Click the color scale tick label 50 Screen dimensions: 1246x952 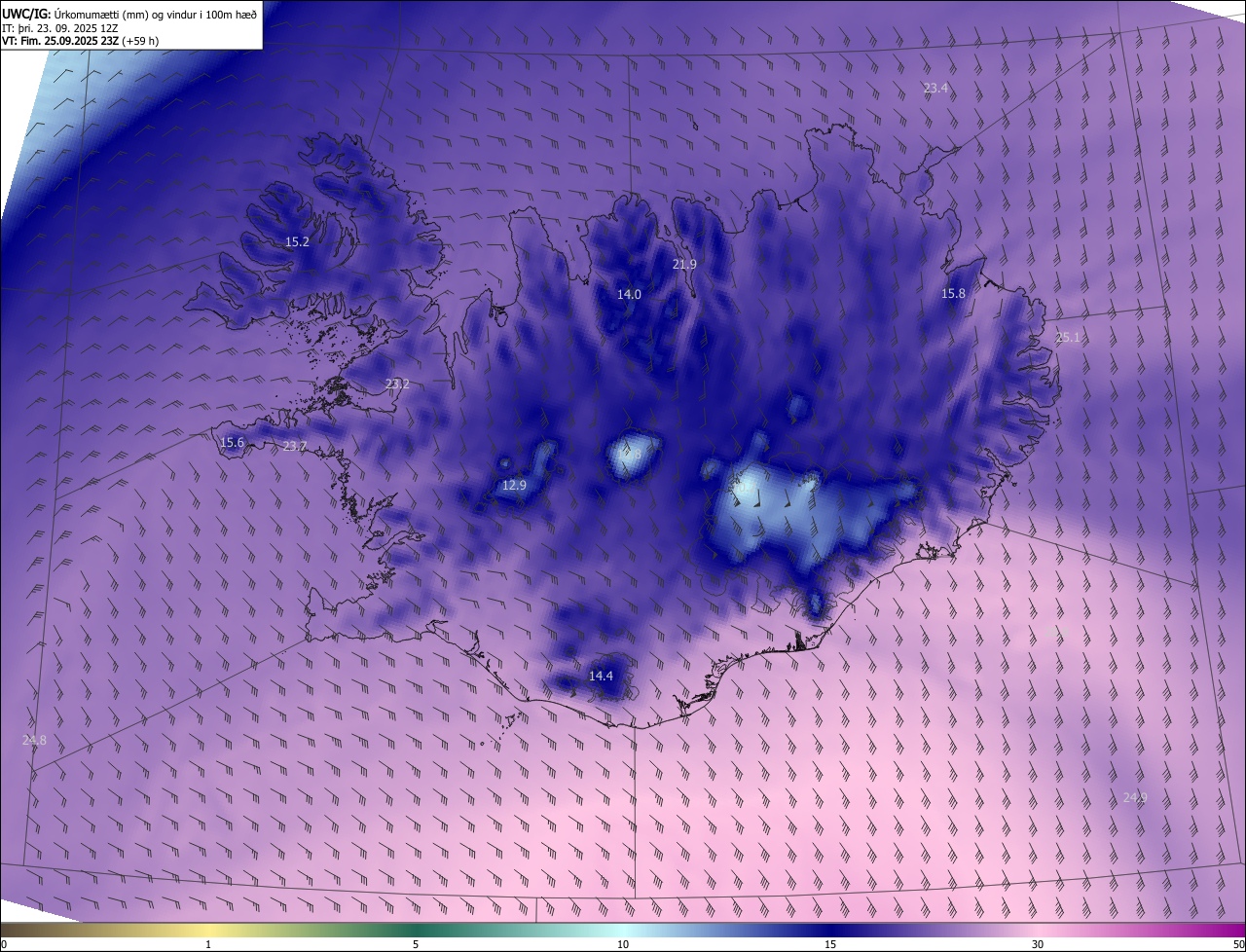(x=1238, y=944)
